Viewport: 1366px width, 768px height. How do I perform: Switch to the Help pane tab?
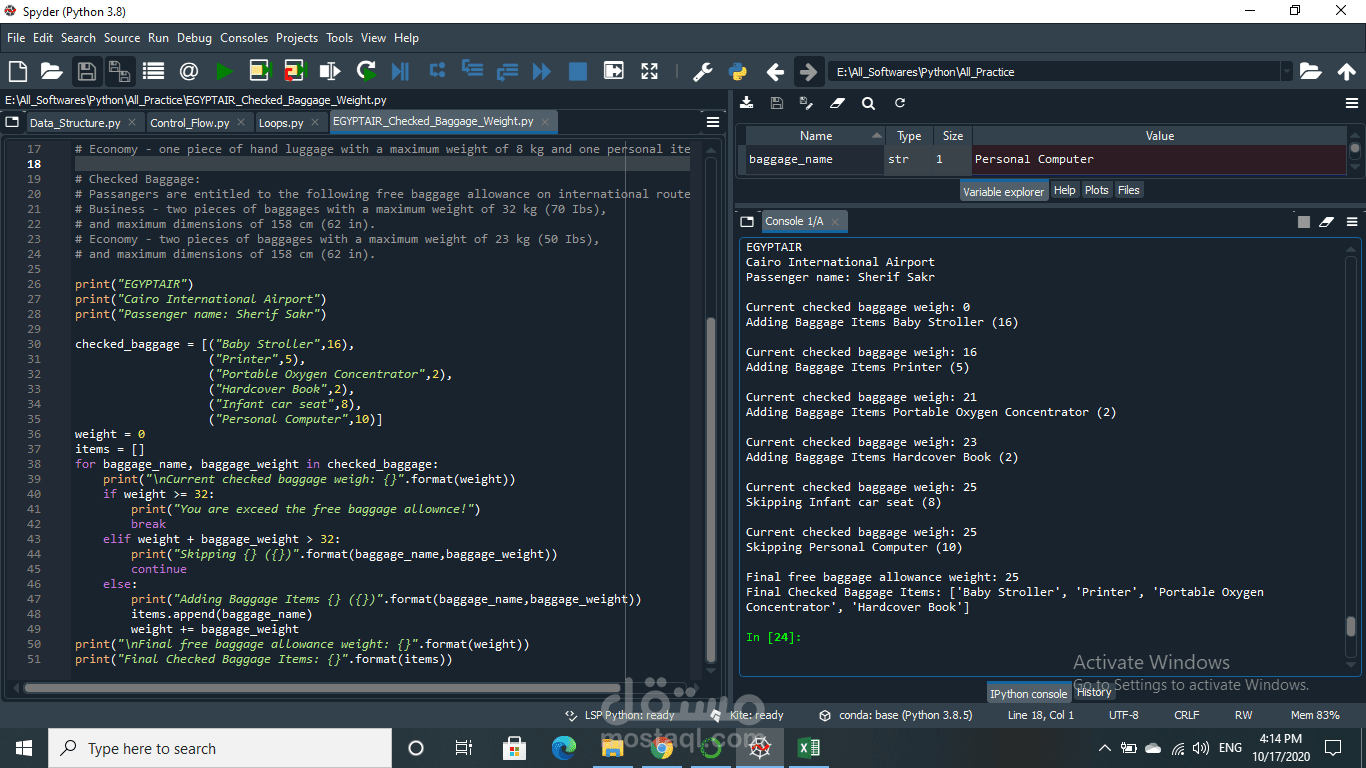[x=1065, y=190]
